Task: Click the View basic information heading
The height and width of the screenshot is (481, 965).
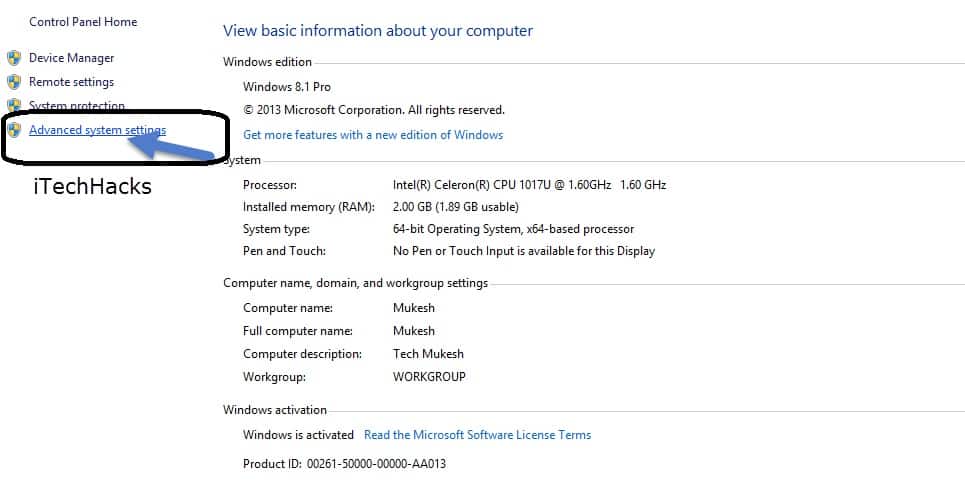Action: click(x=378, y=31)
